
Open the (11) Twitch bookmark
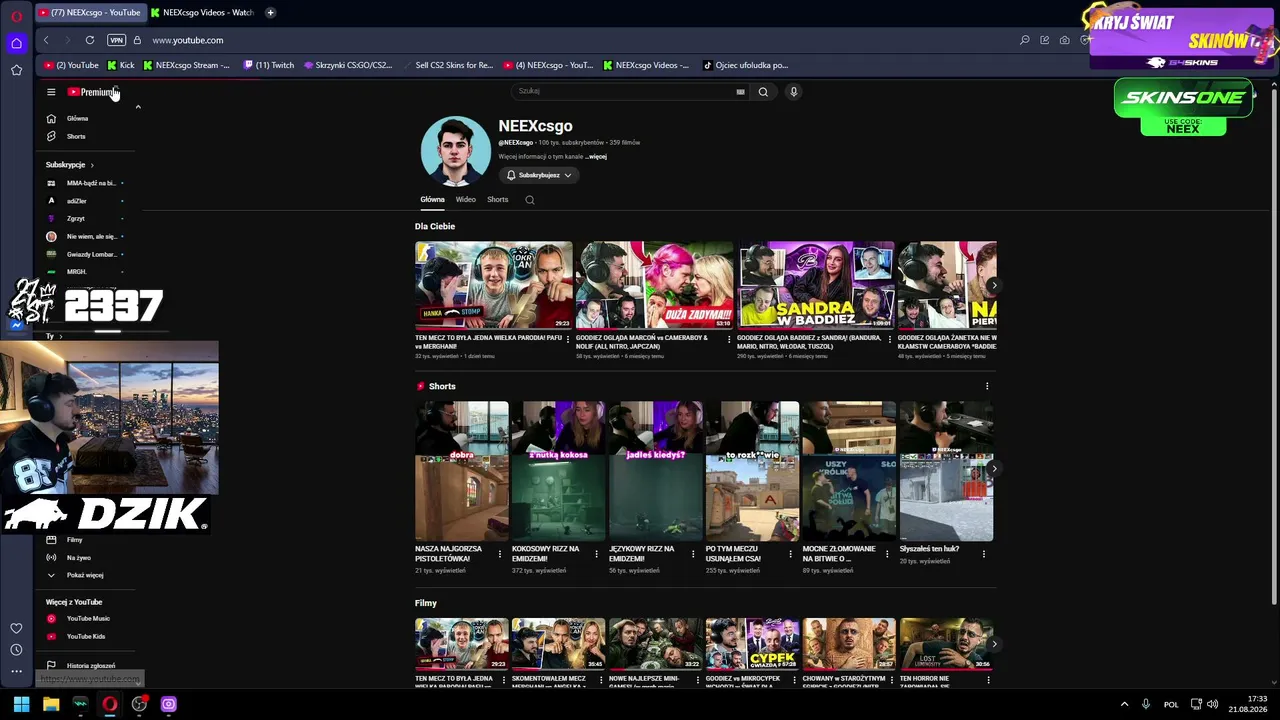coord(269,65)
